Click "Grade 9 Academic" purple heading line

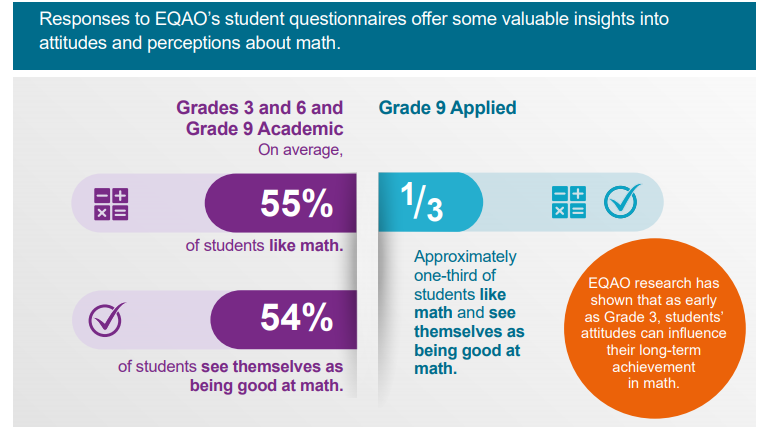pyautogui.click(x=264, y=129)
